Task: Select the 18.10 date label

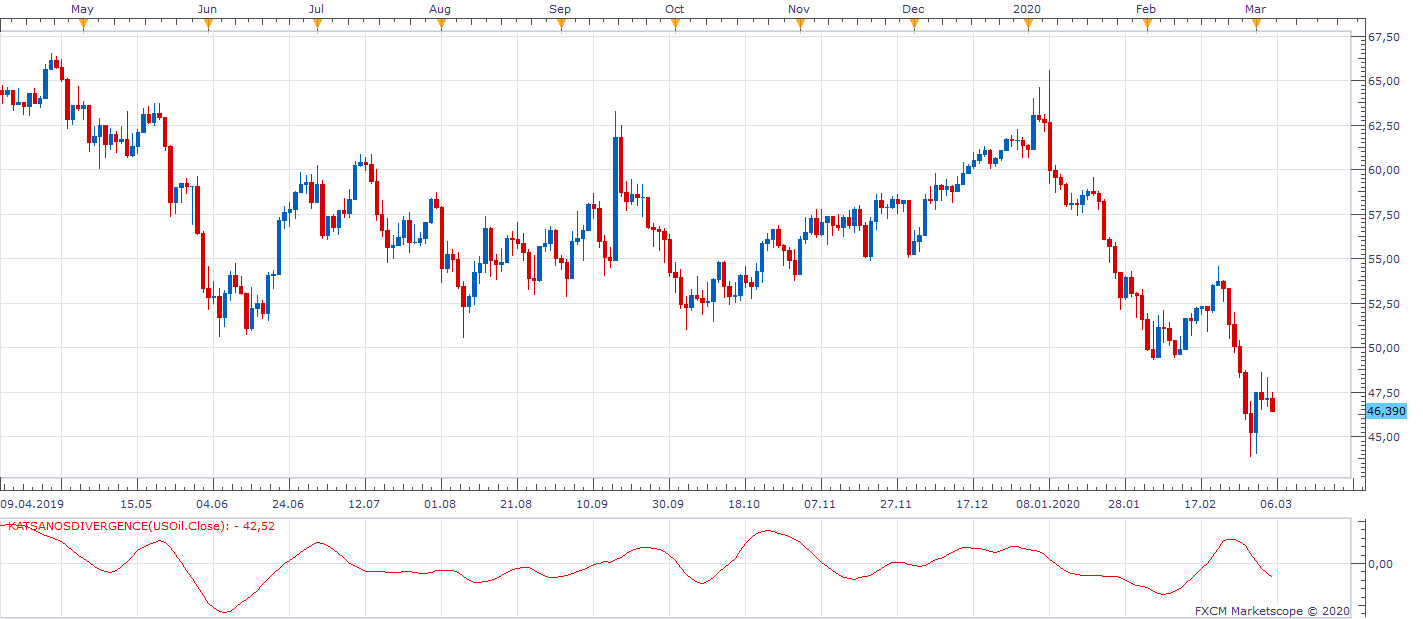Action: pyautogui.click(x=744, y=504)
